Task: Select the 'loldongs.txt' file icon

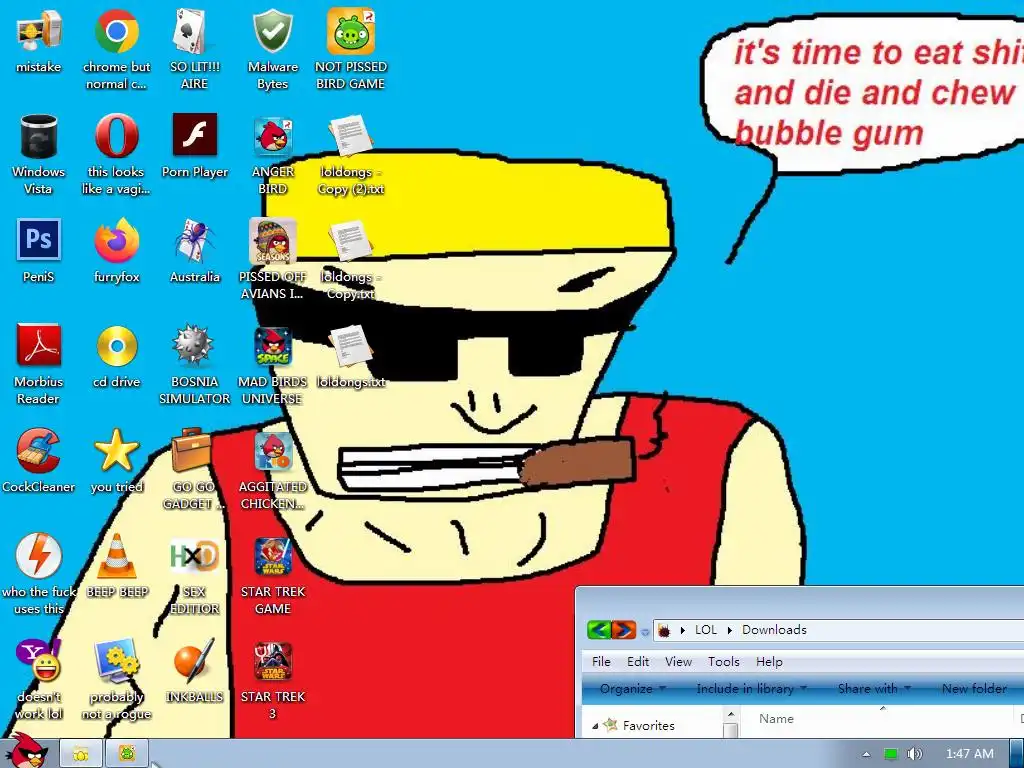Action: [350, 345]
